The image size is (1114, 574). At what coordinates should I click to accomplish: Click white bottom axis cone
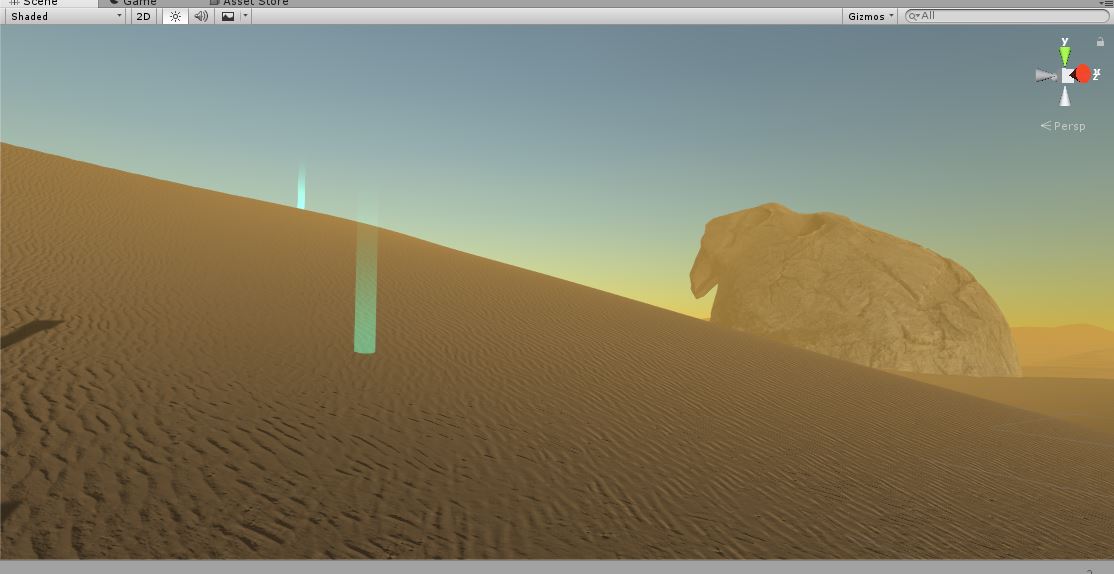pyautogui.click(x=1065, y=96)
